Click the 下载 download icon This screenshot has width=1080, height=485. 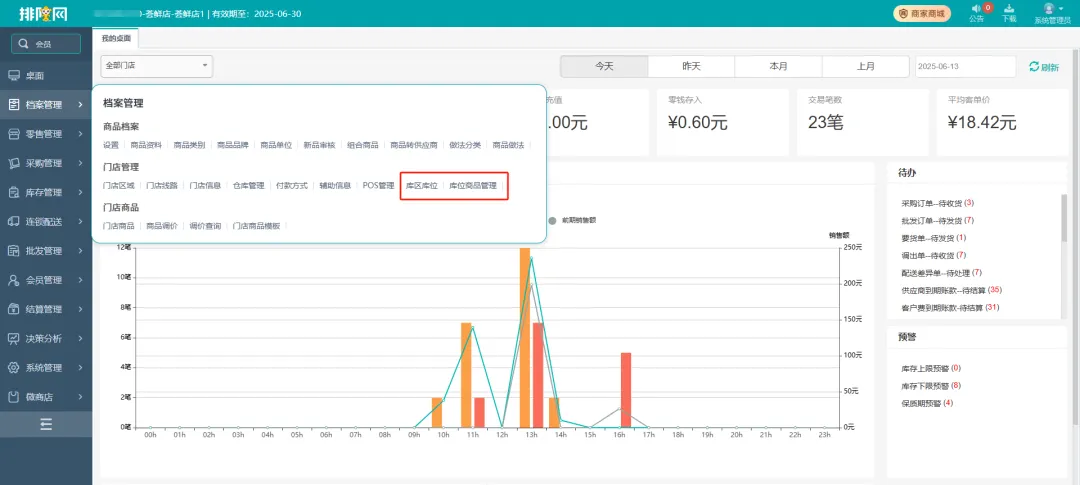(1009, 8)
